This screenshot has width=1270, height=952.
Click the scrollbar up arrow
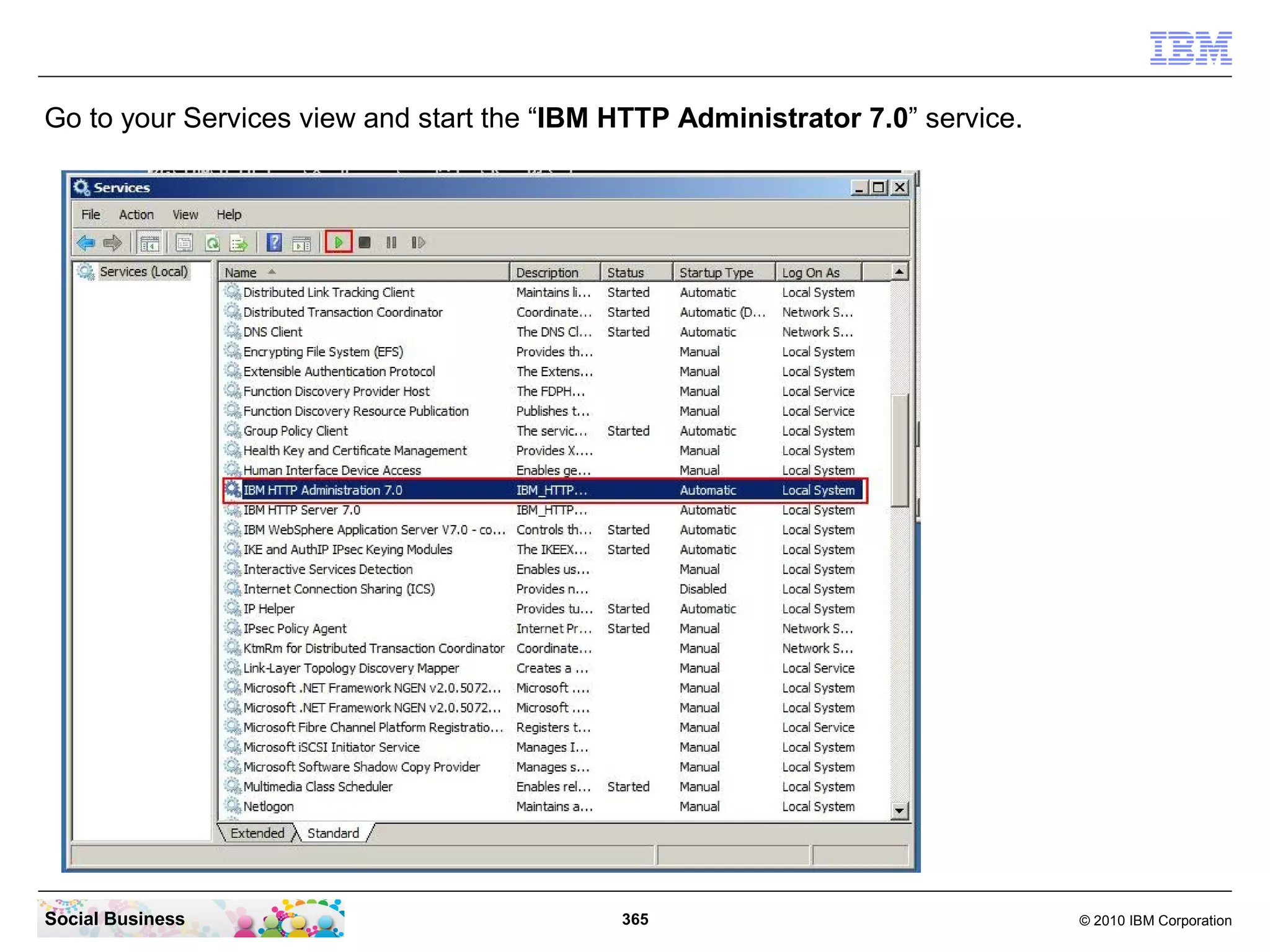point(899,271)
